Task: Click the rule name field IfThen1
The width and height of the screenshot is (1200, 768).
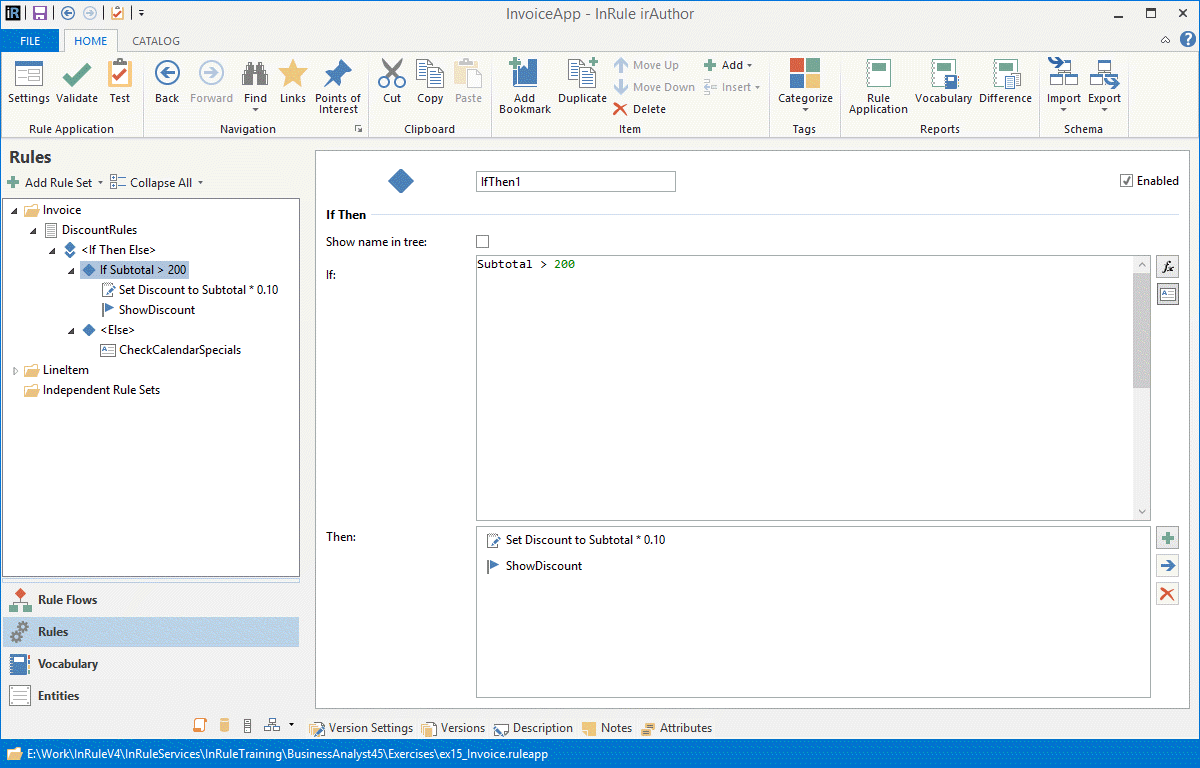Action: click(575, 182)
